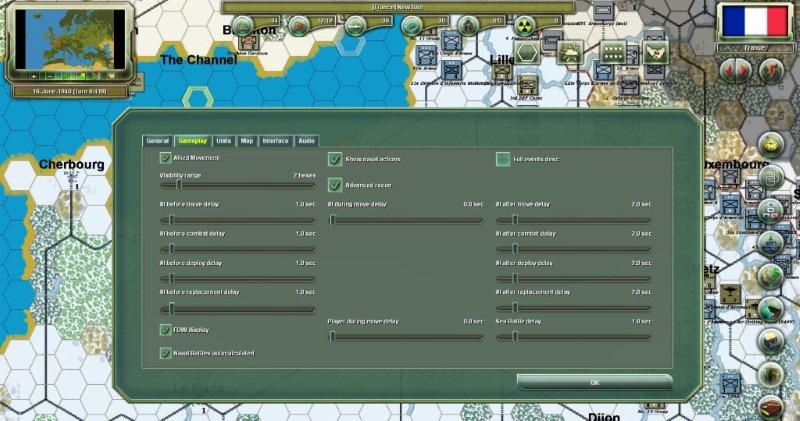Toggle the Show naval actions checkbox
This screenshot has height=421, width=800.
point(335,159)
